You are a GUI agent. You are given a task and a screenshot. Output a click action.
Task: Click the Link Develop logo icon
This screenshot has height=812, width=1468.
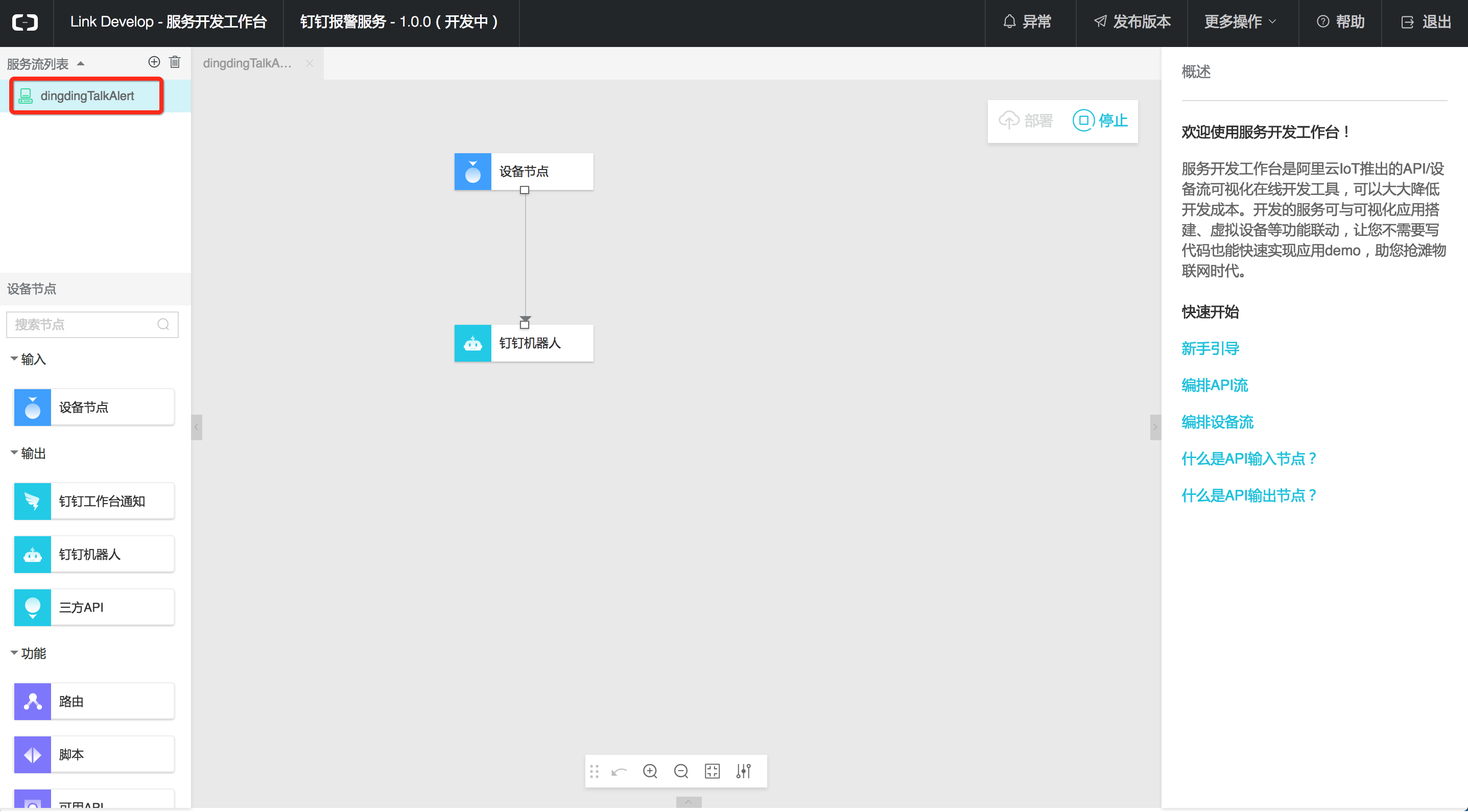point(25,22)
